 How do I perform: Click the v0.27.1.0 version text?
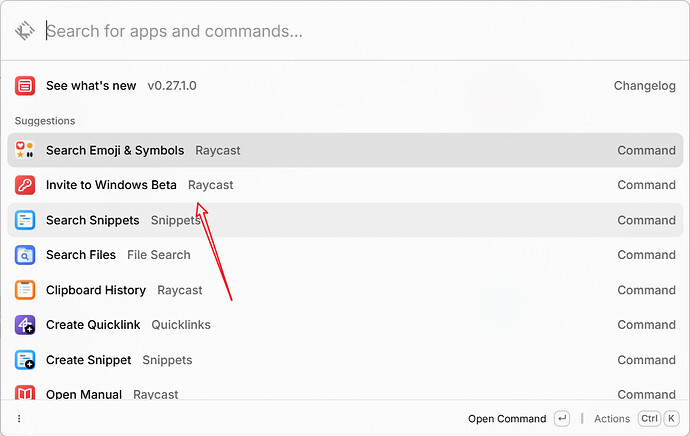pos(172,85)
